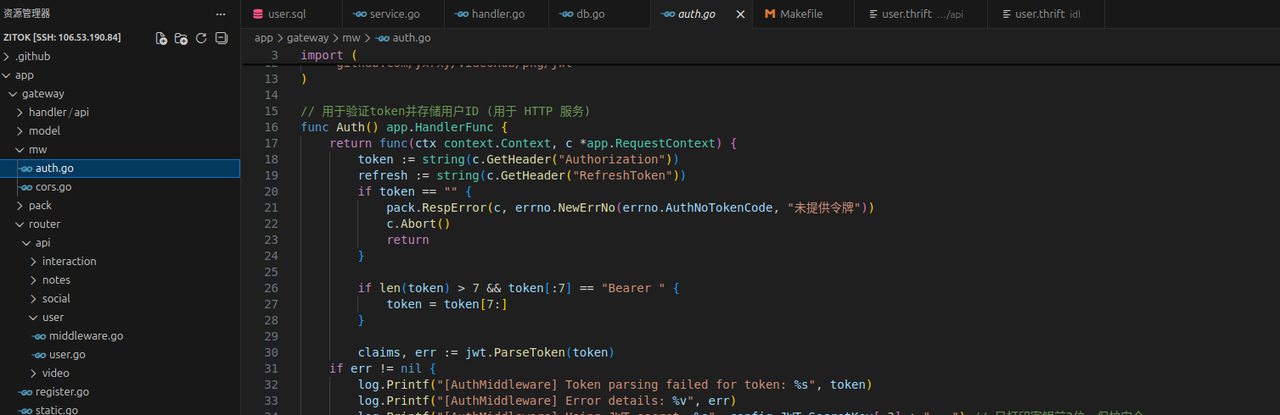Click line number 31 in the gutter
This screenshot has width=1280, height=415.
coord(271,368)
